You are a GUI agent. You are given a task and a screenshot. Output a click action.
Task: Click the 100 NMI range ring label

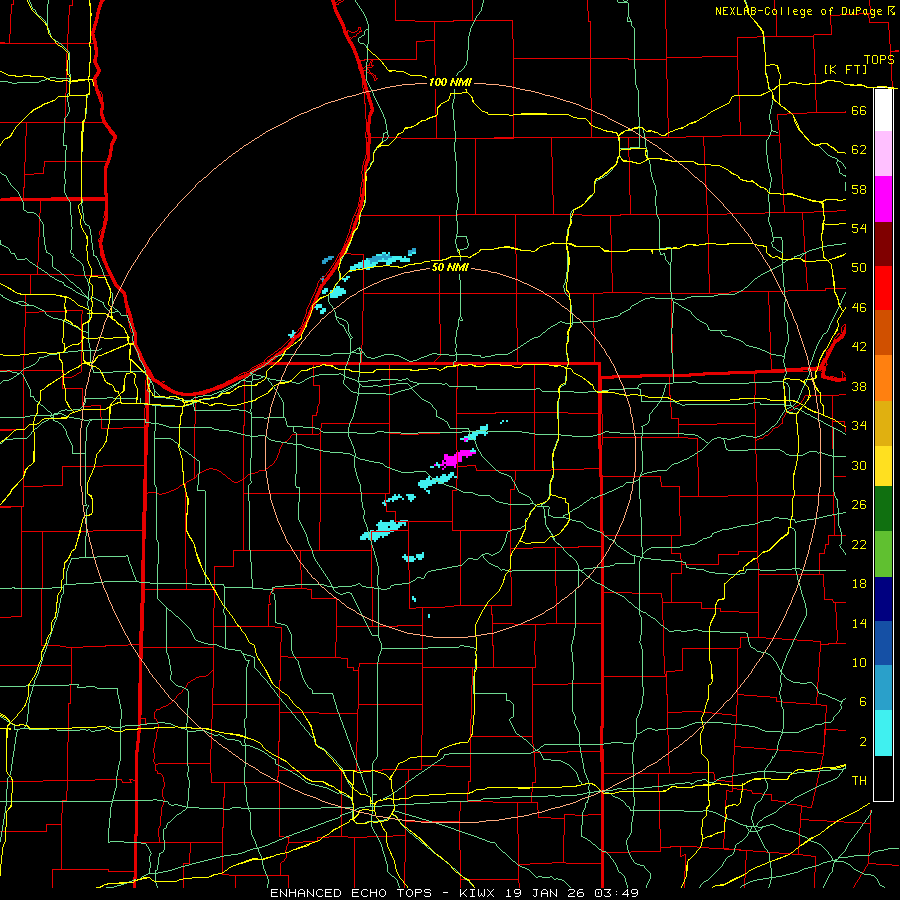tap(450, 83)
